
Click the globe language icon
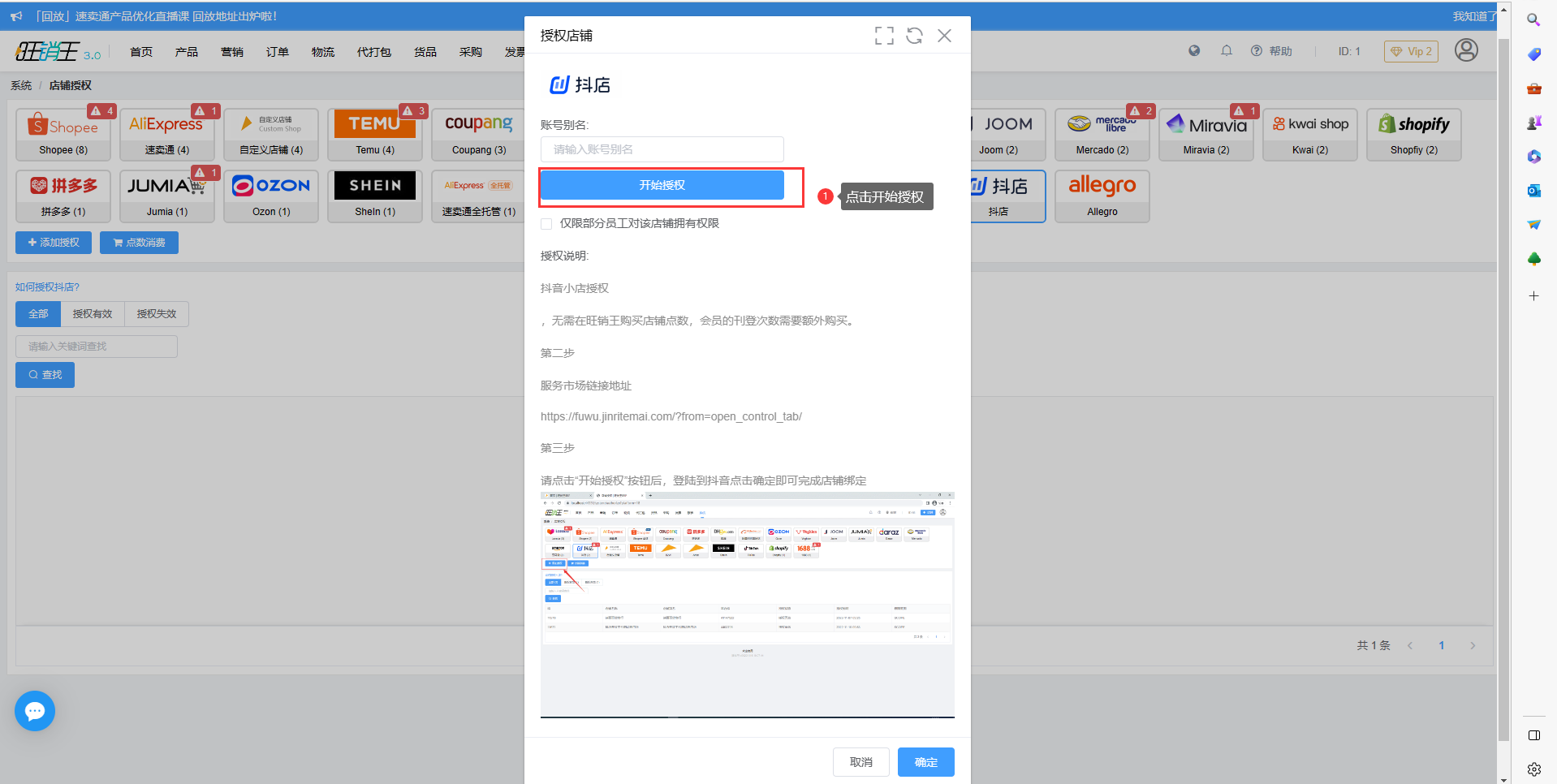pyautogui.click(x=1194, y=51)
